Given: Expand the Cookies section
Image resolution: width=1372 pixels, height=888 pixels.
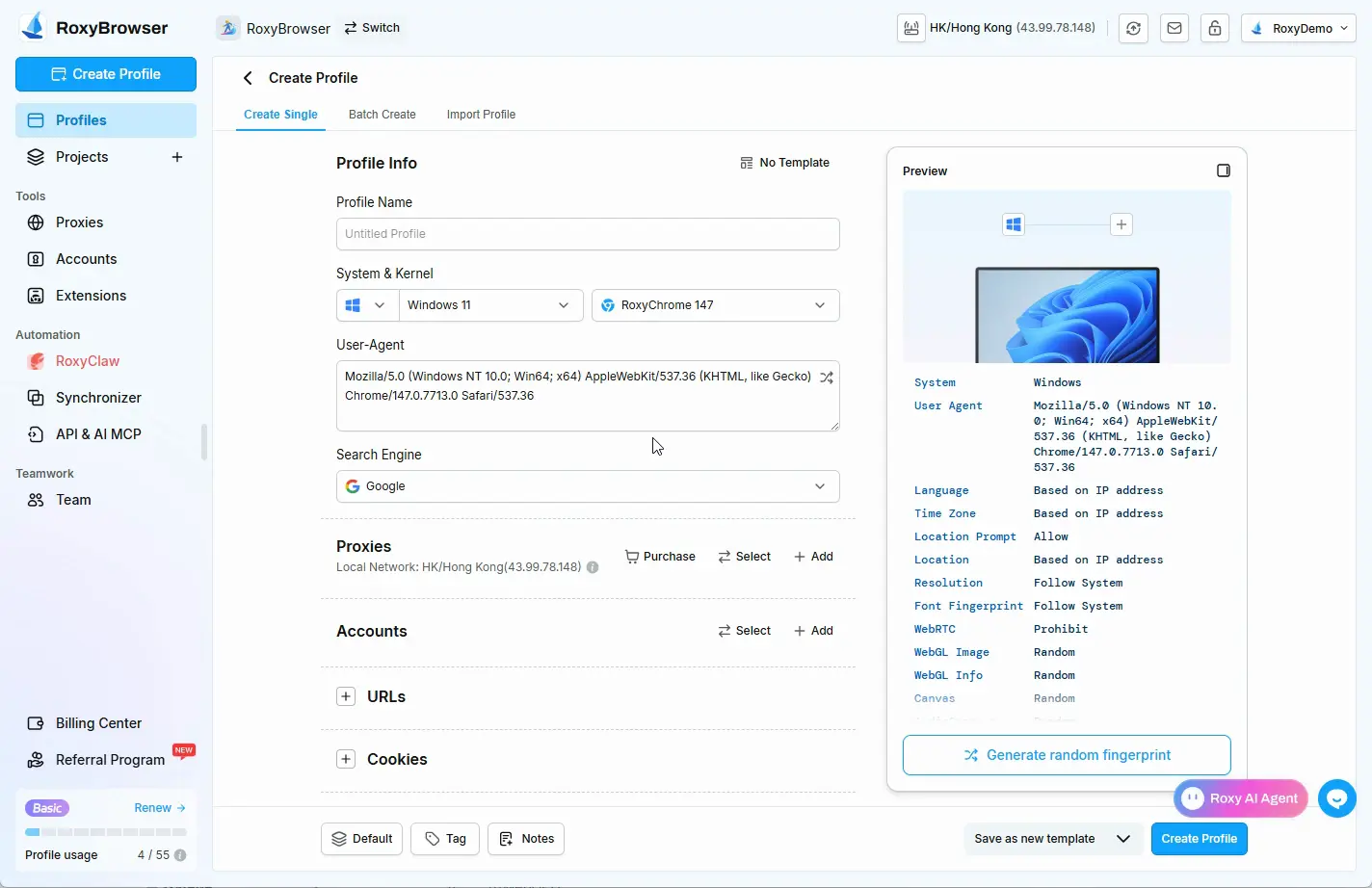Looking at the screenshot, I should [346, 759].
